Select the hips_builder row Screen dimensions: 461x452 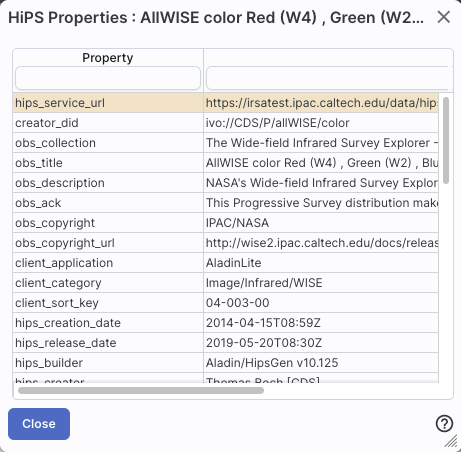pyautogui.click(x=226, y=363)
